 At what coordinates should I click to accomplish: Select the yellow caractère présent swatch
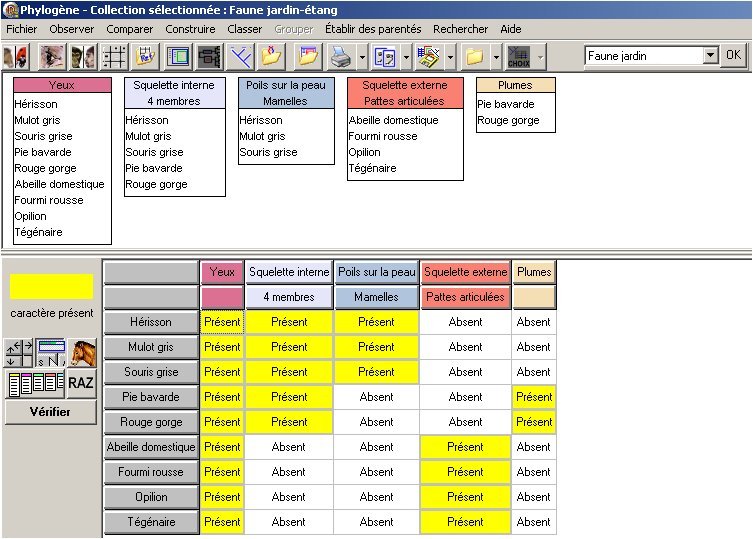click(51, 287)
